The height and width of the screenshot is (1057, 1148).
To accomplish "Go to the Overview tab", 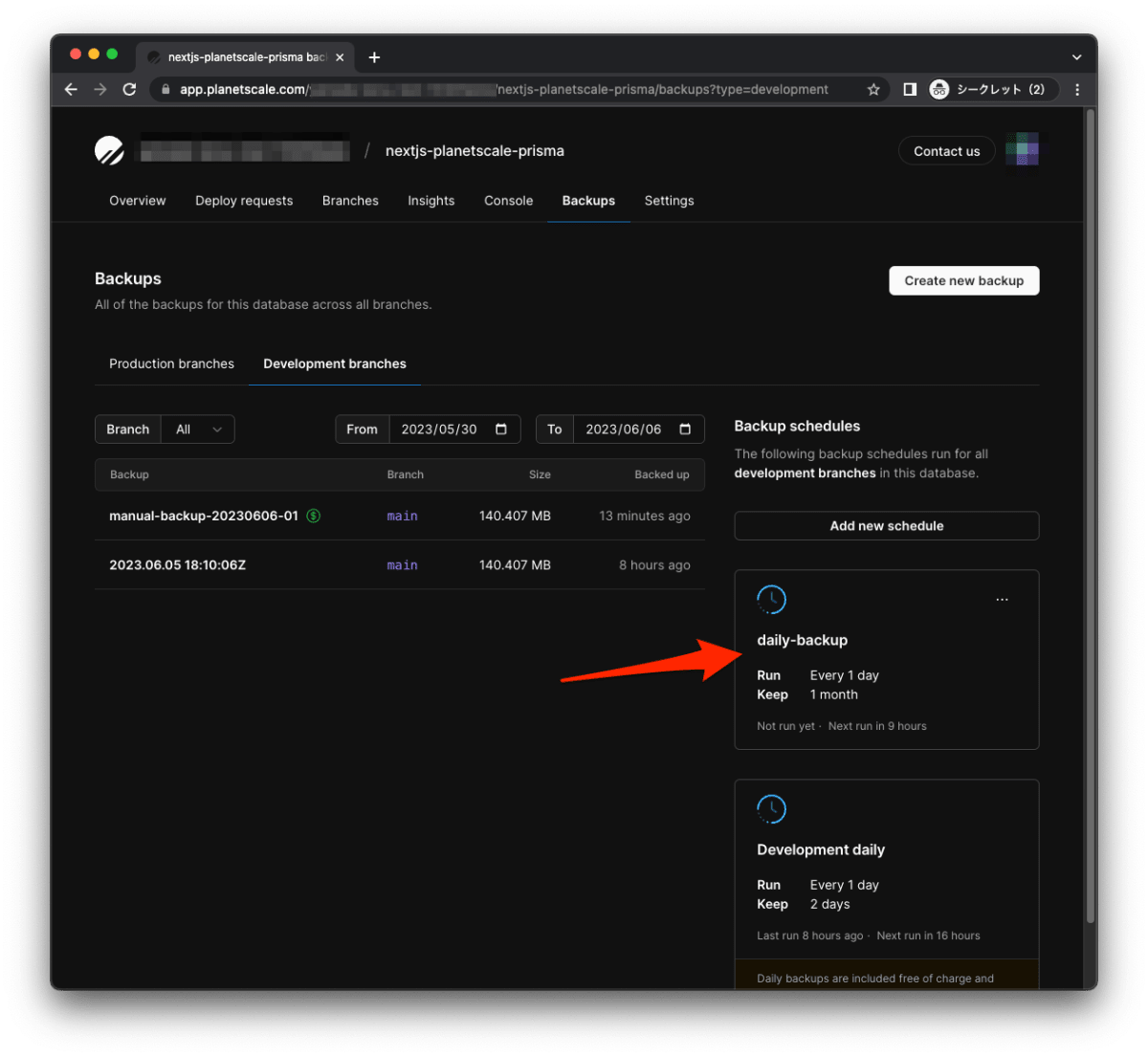I will (138, 201).
